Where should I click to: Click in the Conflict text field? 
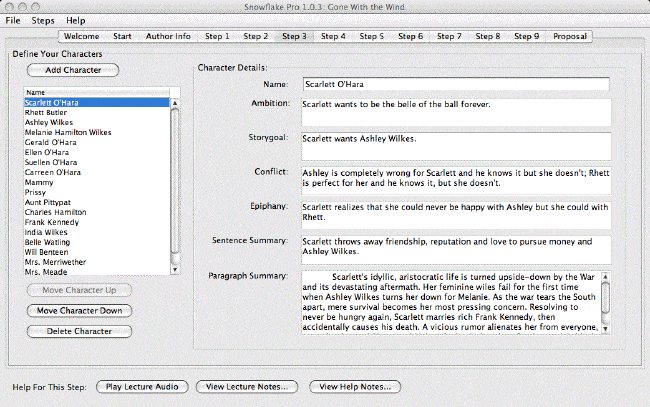click(x=456, y=181)
